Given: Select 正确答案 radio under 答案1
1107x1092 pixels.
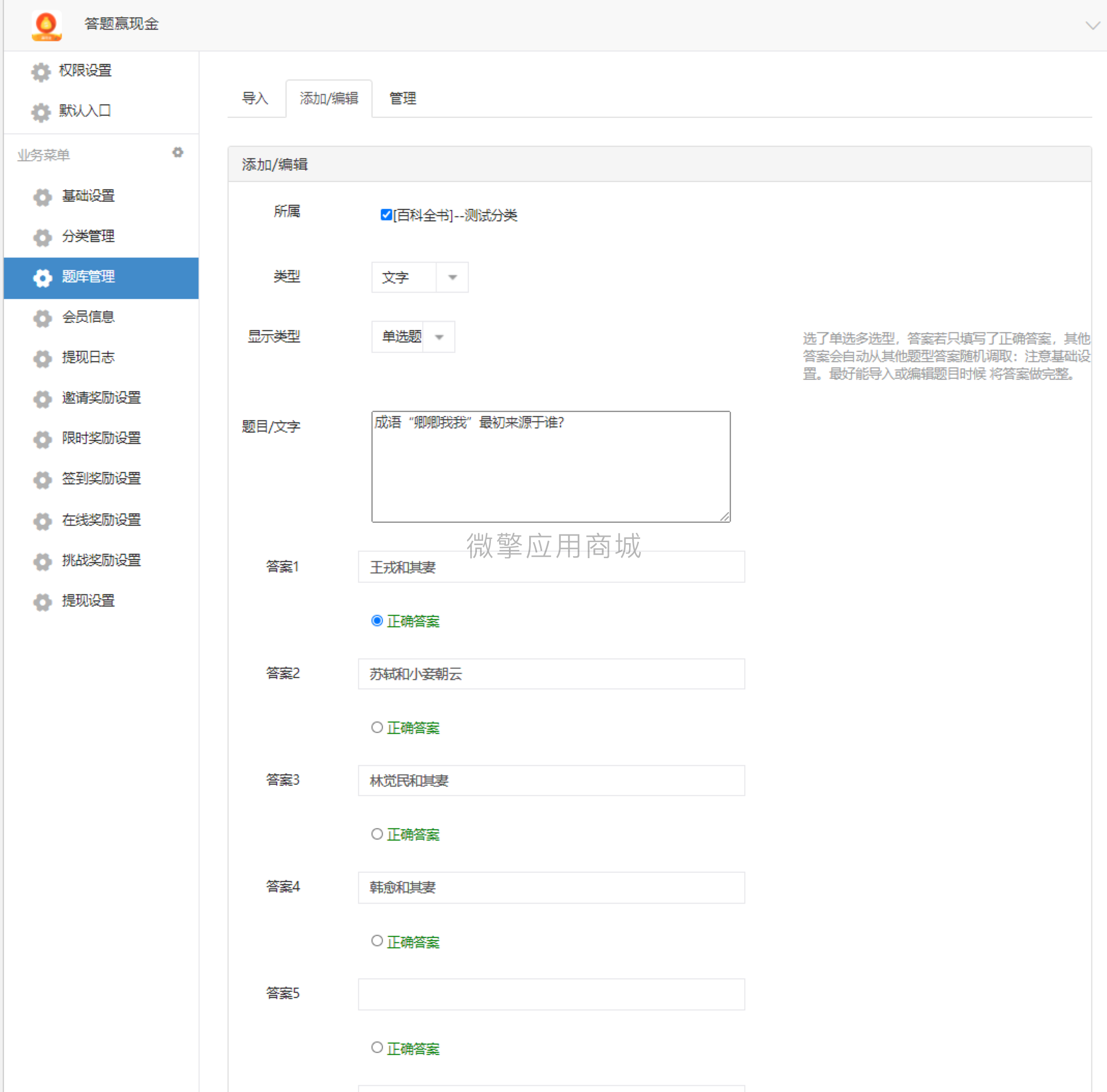Looking at the screenshot, I should (x=377, y=620).
